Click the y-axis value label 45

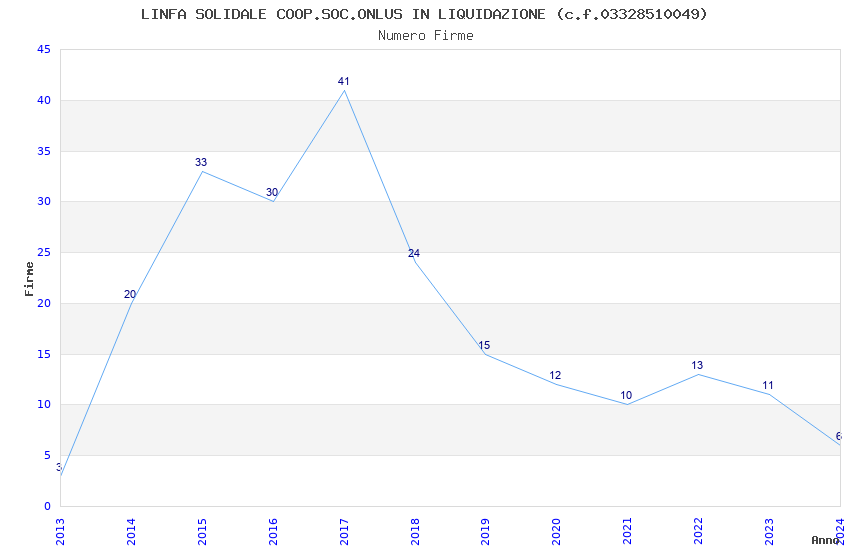pyautogui.click(x=44, y=50)
